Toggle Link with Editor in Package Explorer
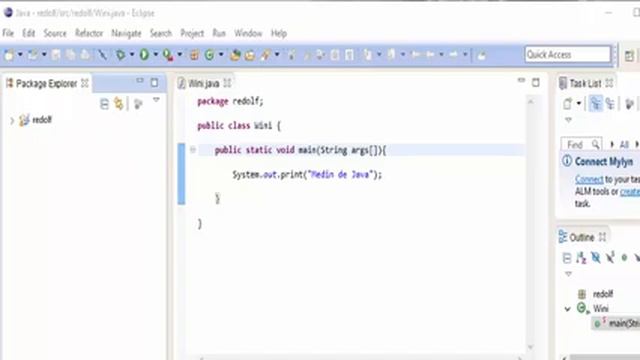 [119, 104]
